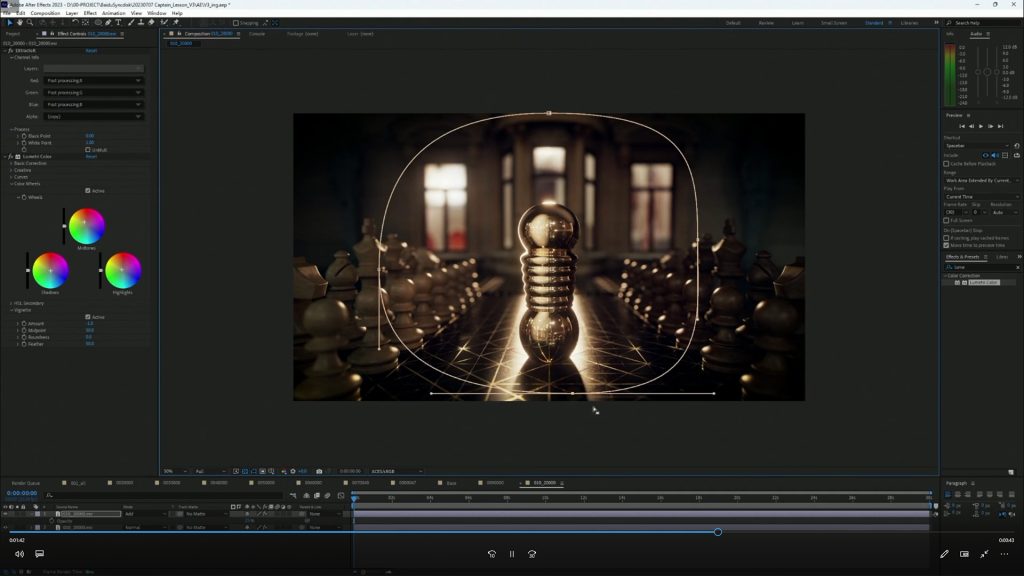Open the Alpha channel dropdown
Image resolution: width=1024 pixels, height=576 pixels.
click(x=94, y=116)
